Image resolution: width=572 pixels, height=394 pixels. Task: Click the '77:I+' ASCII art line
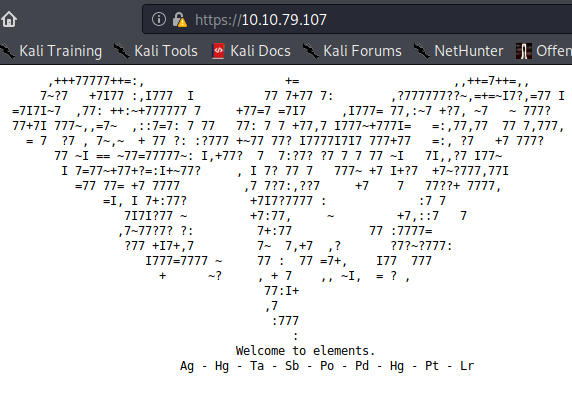click(282, 291)
